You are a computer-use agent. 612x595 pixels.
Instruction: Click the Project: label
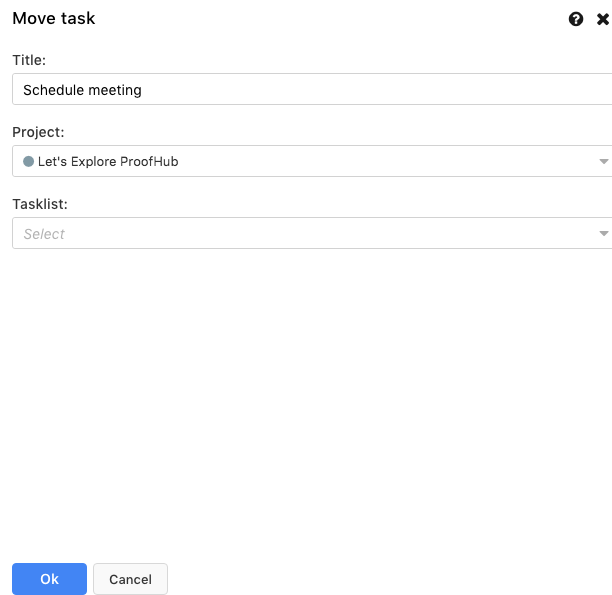(38, 132)
